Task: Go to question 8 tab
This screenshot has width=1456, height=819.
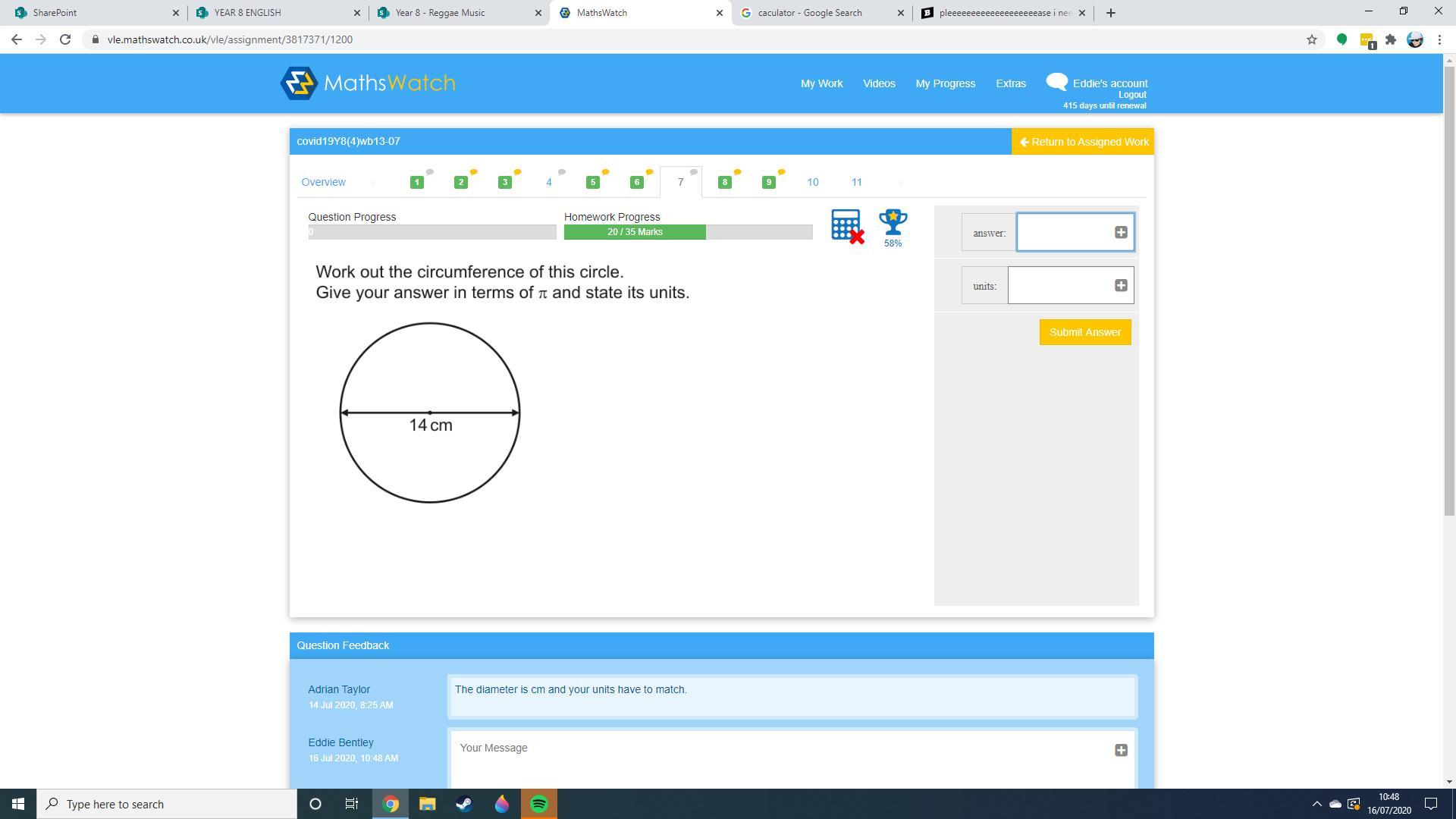Action: click(x=724, y=183)
